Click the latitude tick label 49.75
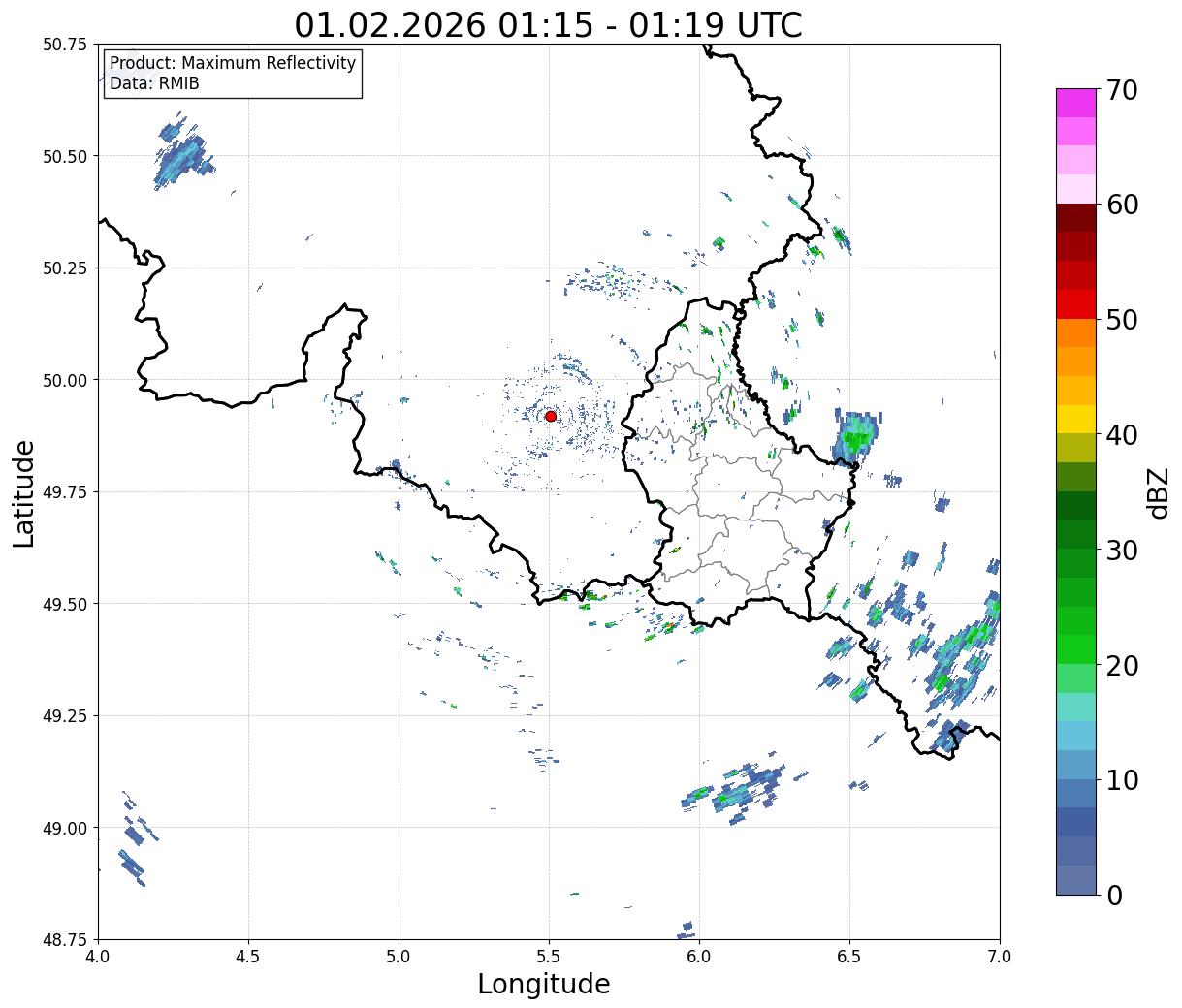The width and height of the screenshot is (1182, 1008). pyautogui.click(x=65, y=492)
